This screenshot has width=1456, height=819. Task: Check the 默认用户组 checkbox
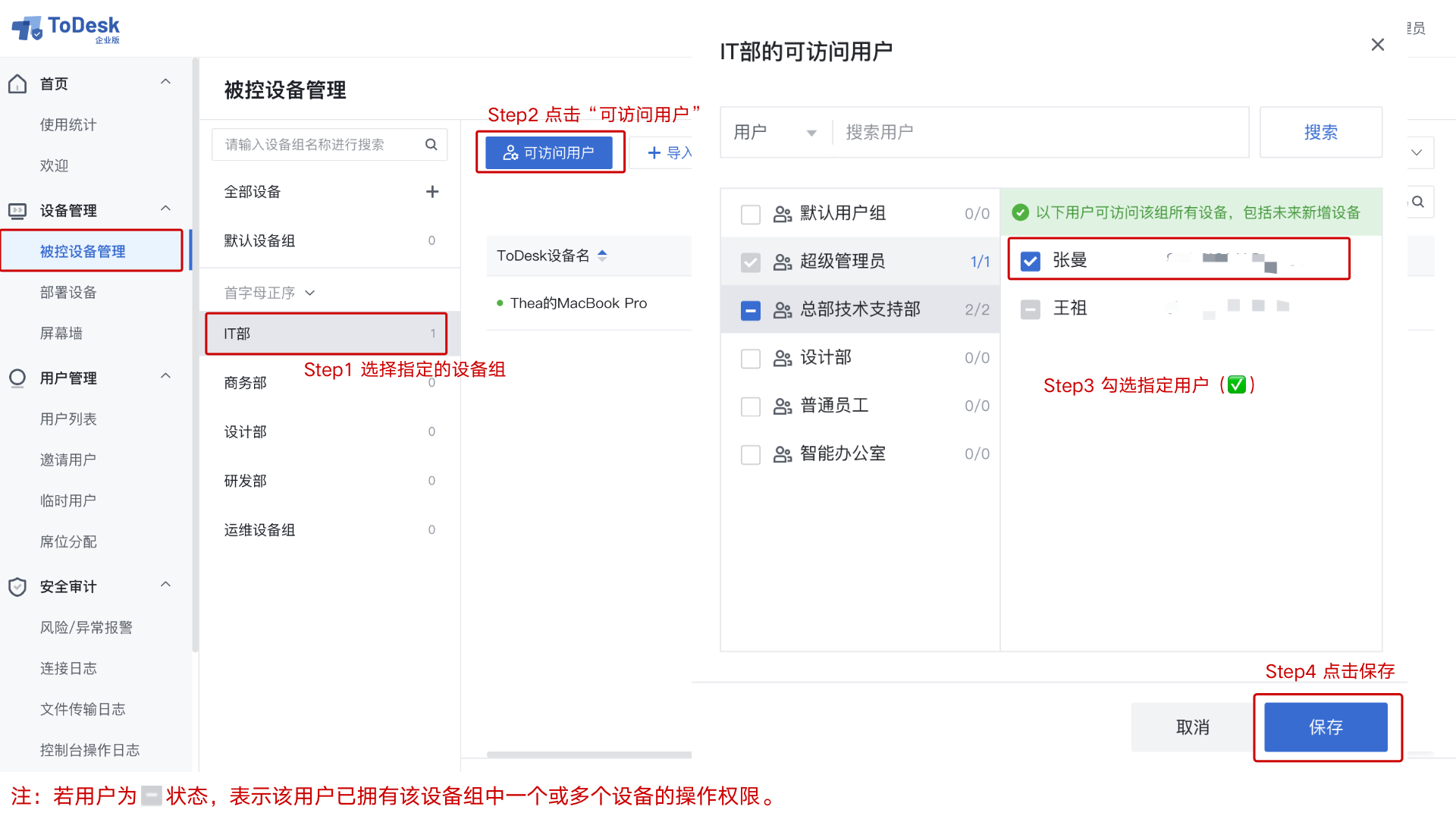click(x=751, y=215)
